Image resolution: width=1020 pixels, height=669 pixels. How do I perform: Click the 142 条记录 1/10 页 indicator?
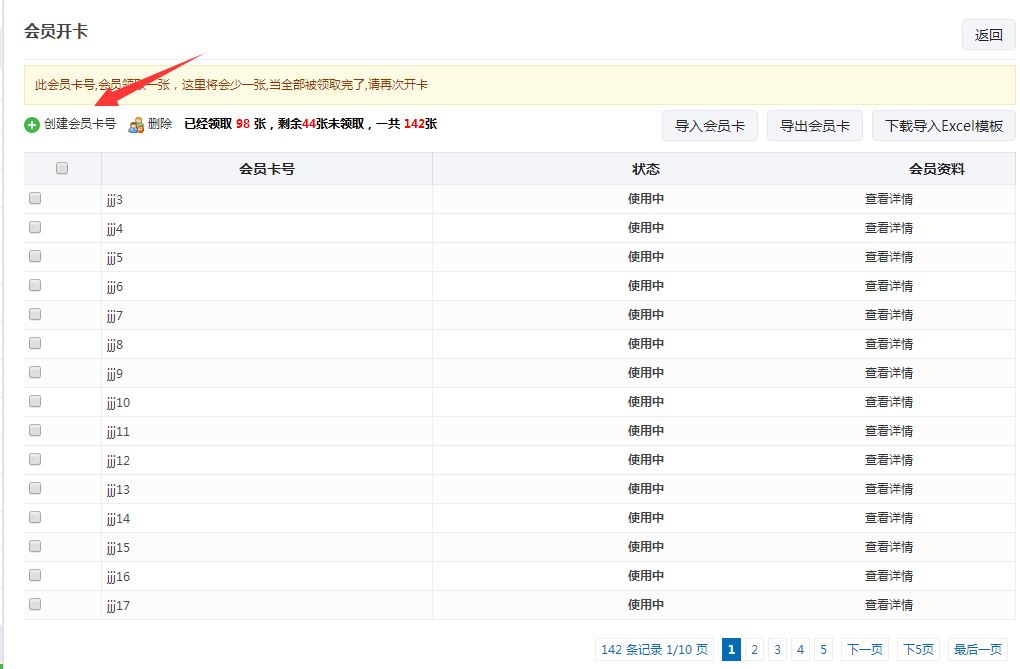pyautogui.click(x=654, y=649)
